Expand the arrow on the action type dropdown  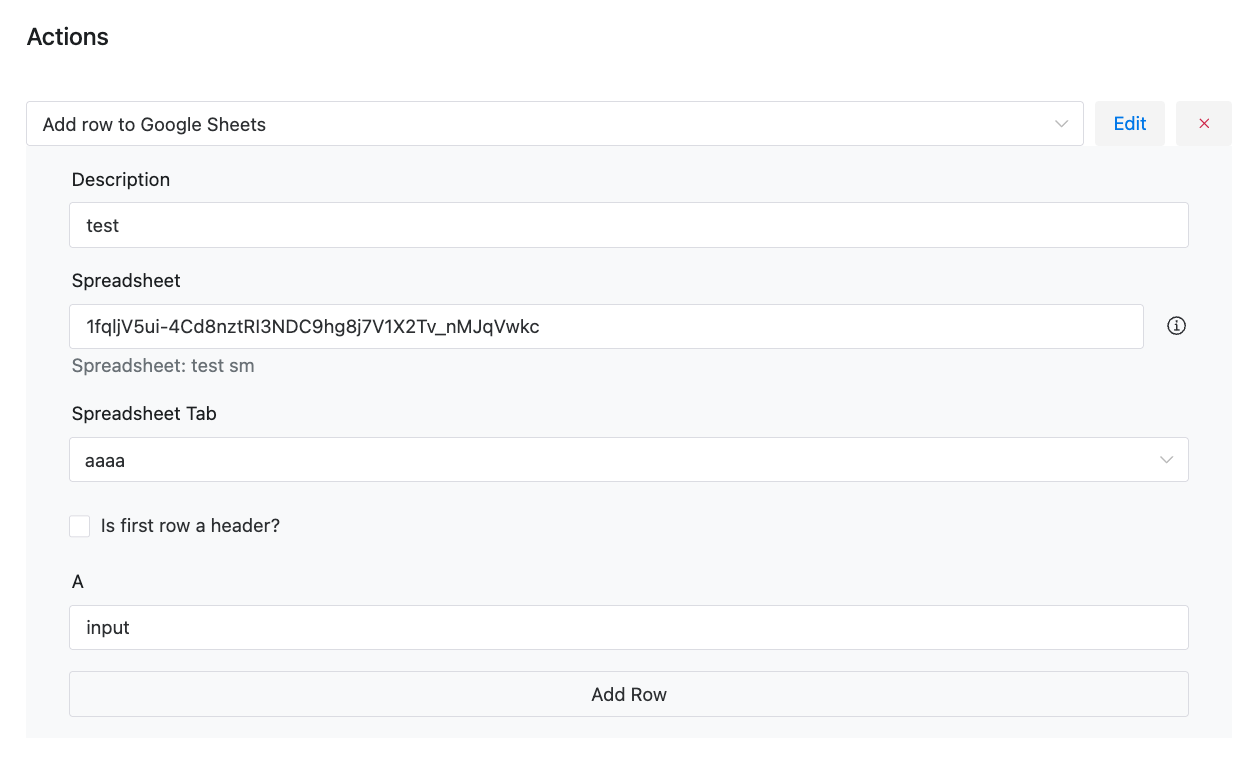coord(1062,124)
